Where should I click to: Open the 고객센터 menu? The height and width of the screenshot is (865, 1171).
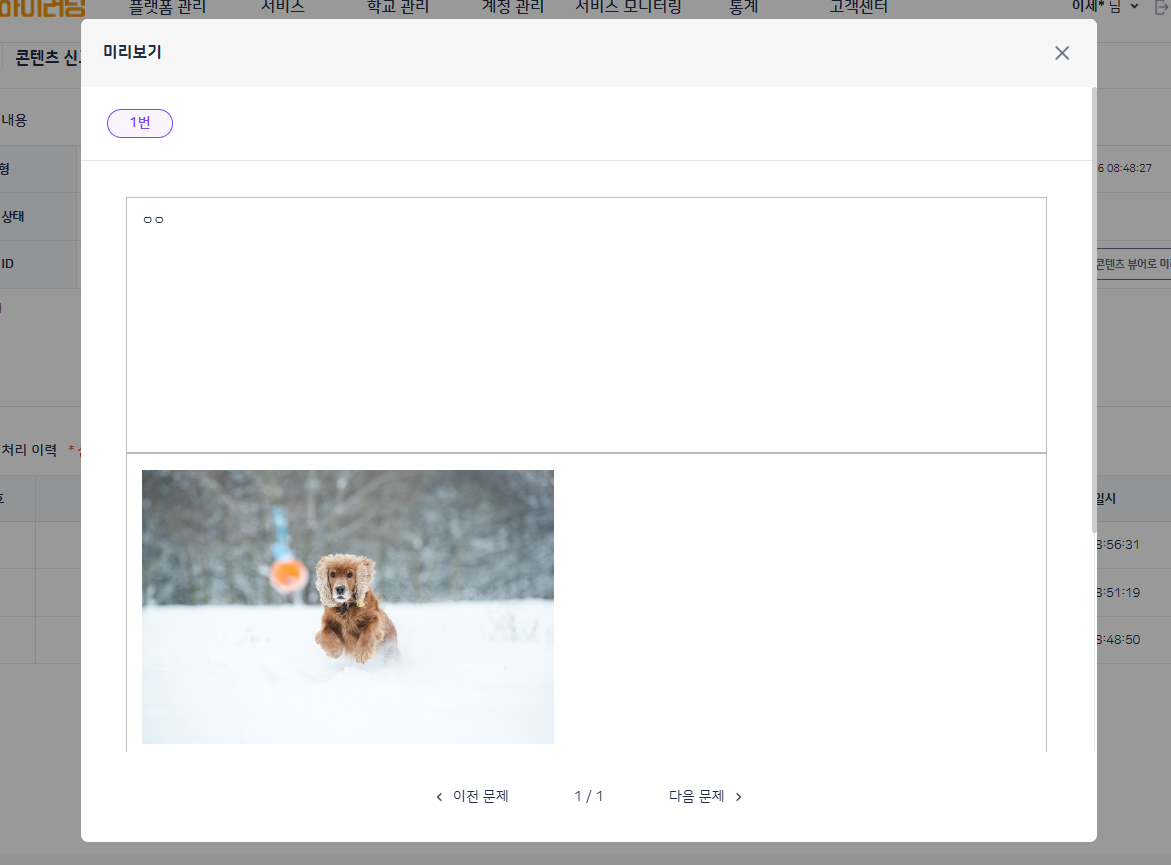(x=858, y=8)
